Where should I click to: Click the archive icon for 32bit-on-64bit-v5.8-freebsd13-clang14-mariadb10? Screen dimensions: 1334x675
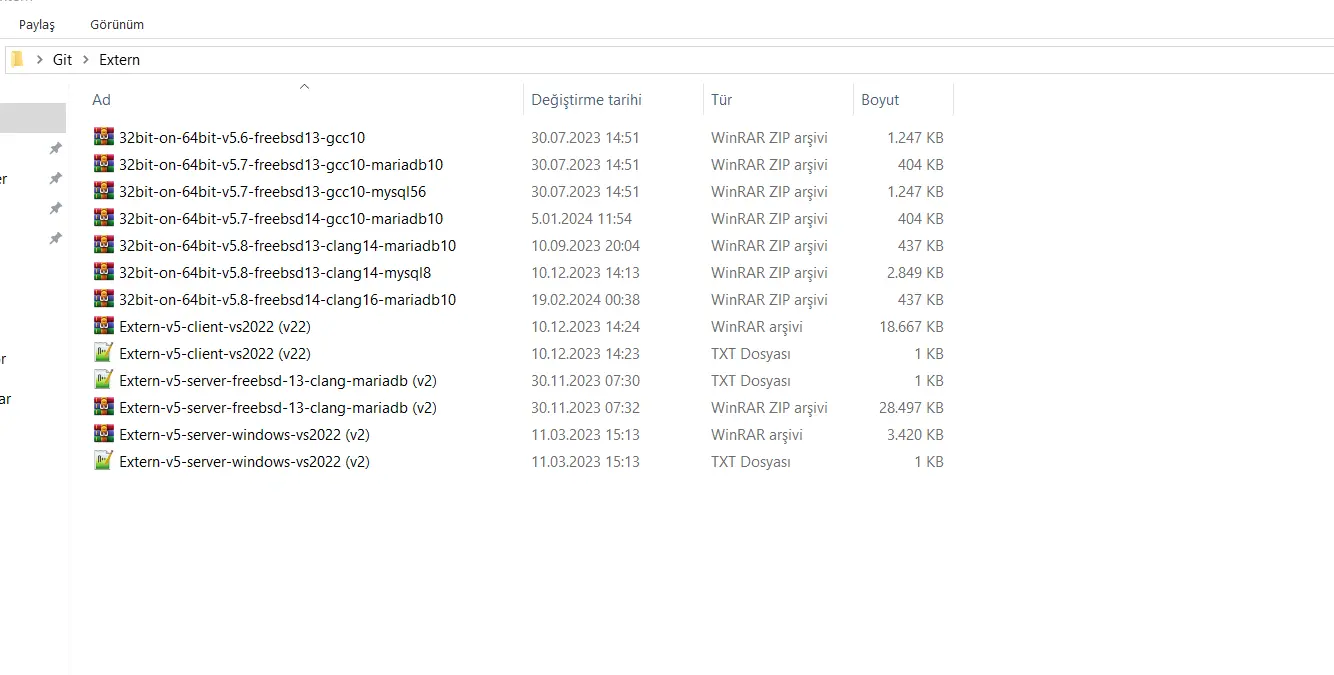103,245
